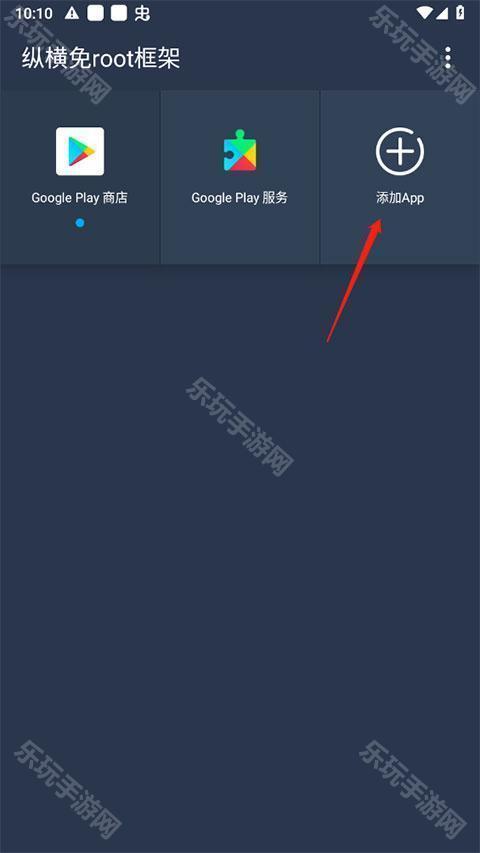Tap the cellular signal strength icon

coord(444,13)
